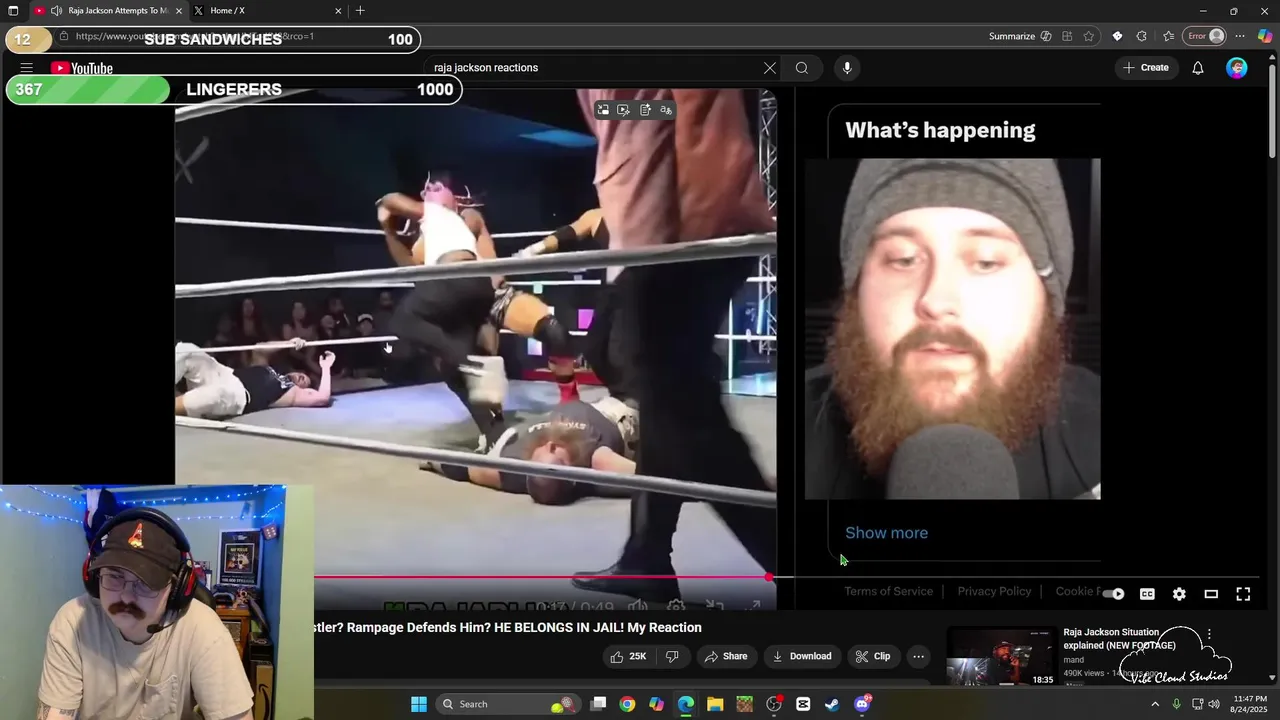
Task: Dislike the video
Action: click(x=672, y=656)
